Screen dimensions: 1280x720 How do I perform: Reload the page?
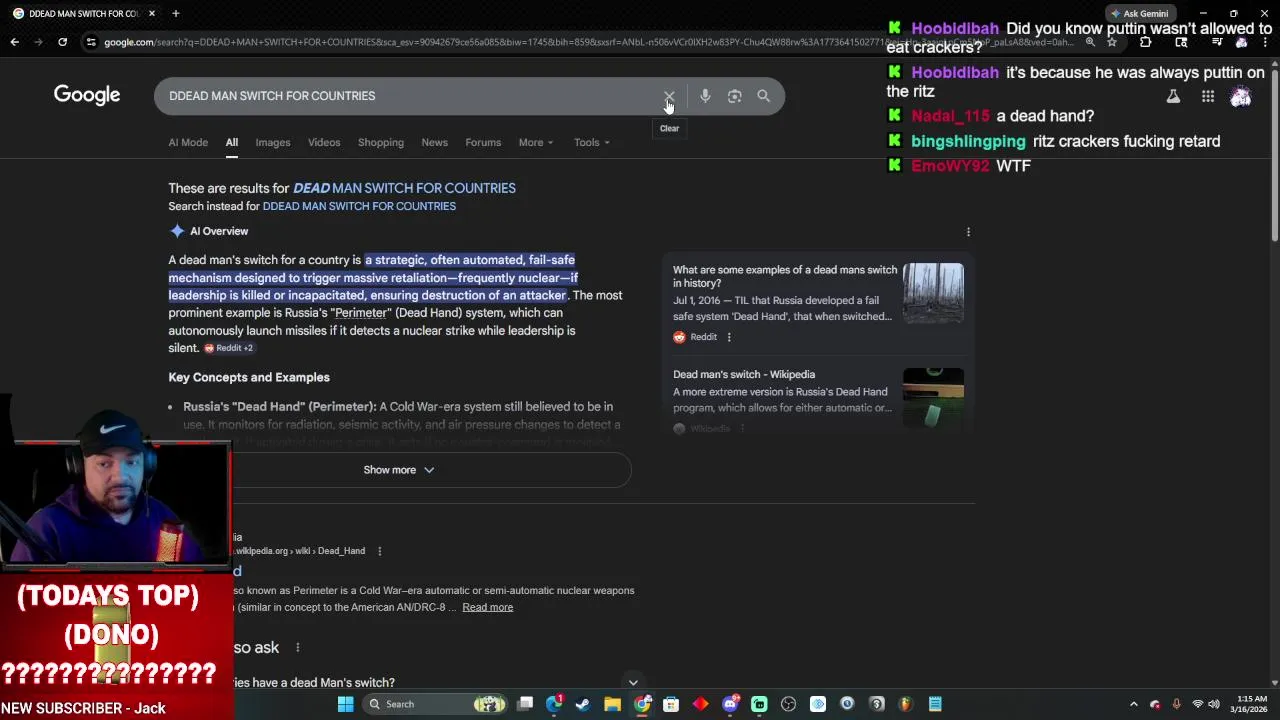click(62, 42)
